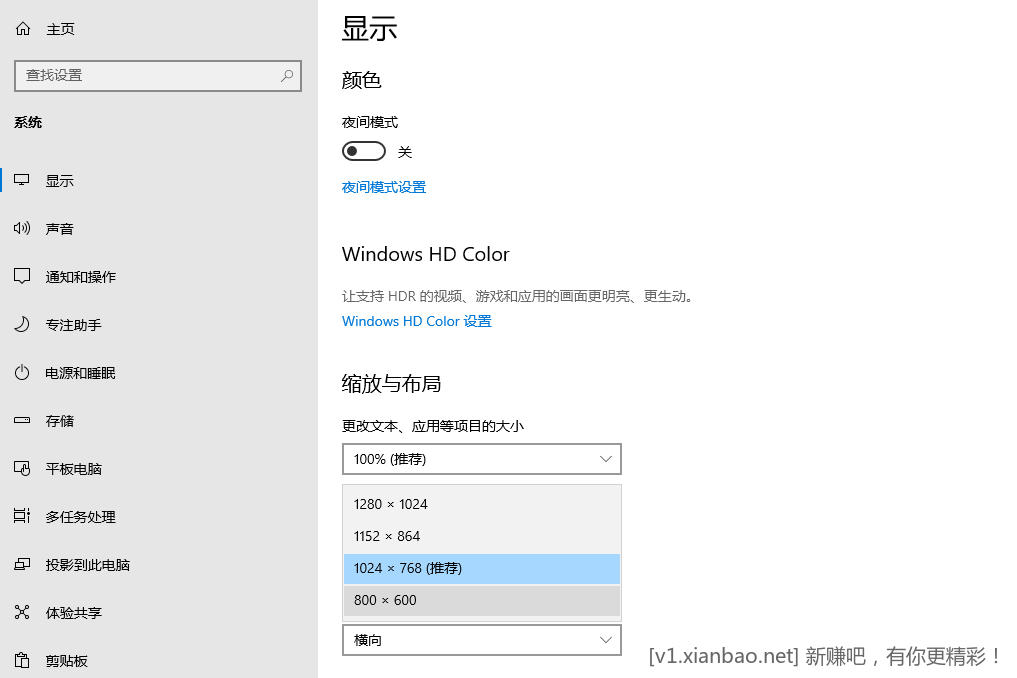Click the Home house icon

coord(23,29)
